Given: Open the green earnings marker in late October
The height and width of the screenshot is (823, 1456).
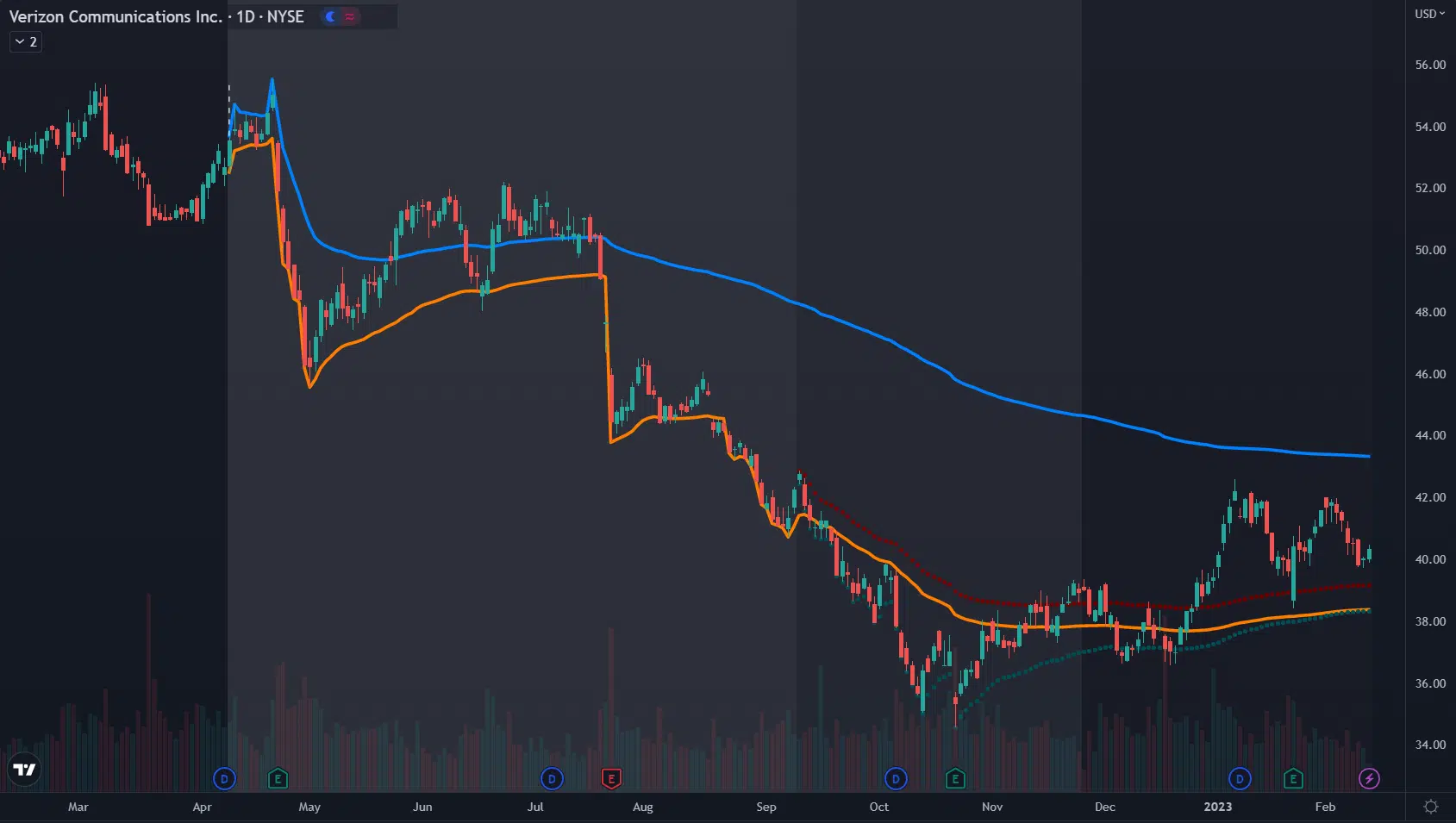Looking at the screenshot, I should click(x=955, y=779).
